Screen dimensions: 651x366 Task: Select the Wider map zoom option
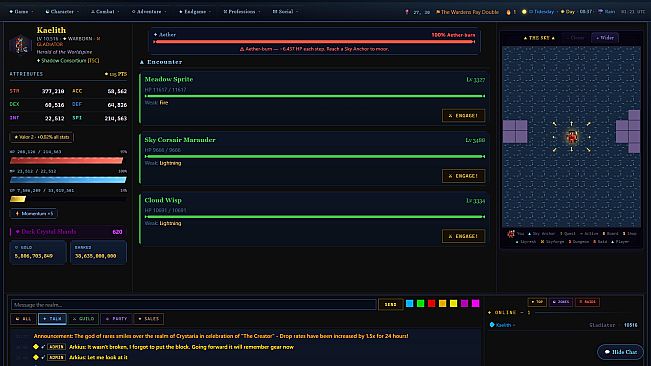coord(605,38)
